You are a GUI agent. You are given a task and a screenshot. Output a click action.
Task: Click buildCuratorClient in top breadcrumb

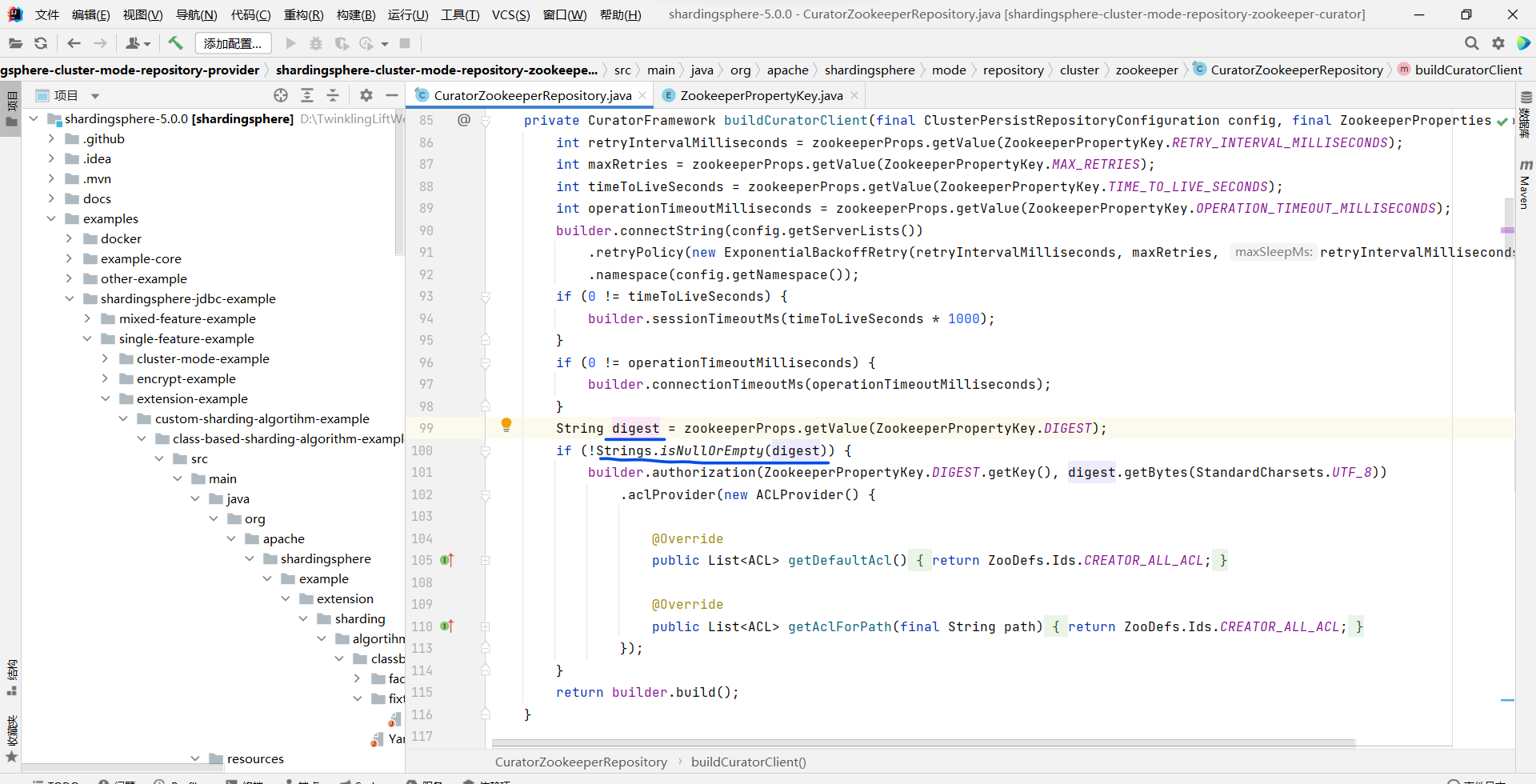(x=1468, y=70)
